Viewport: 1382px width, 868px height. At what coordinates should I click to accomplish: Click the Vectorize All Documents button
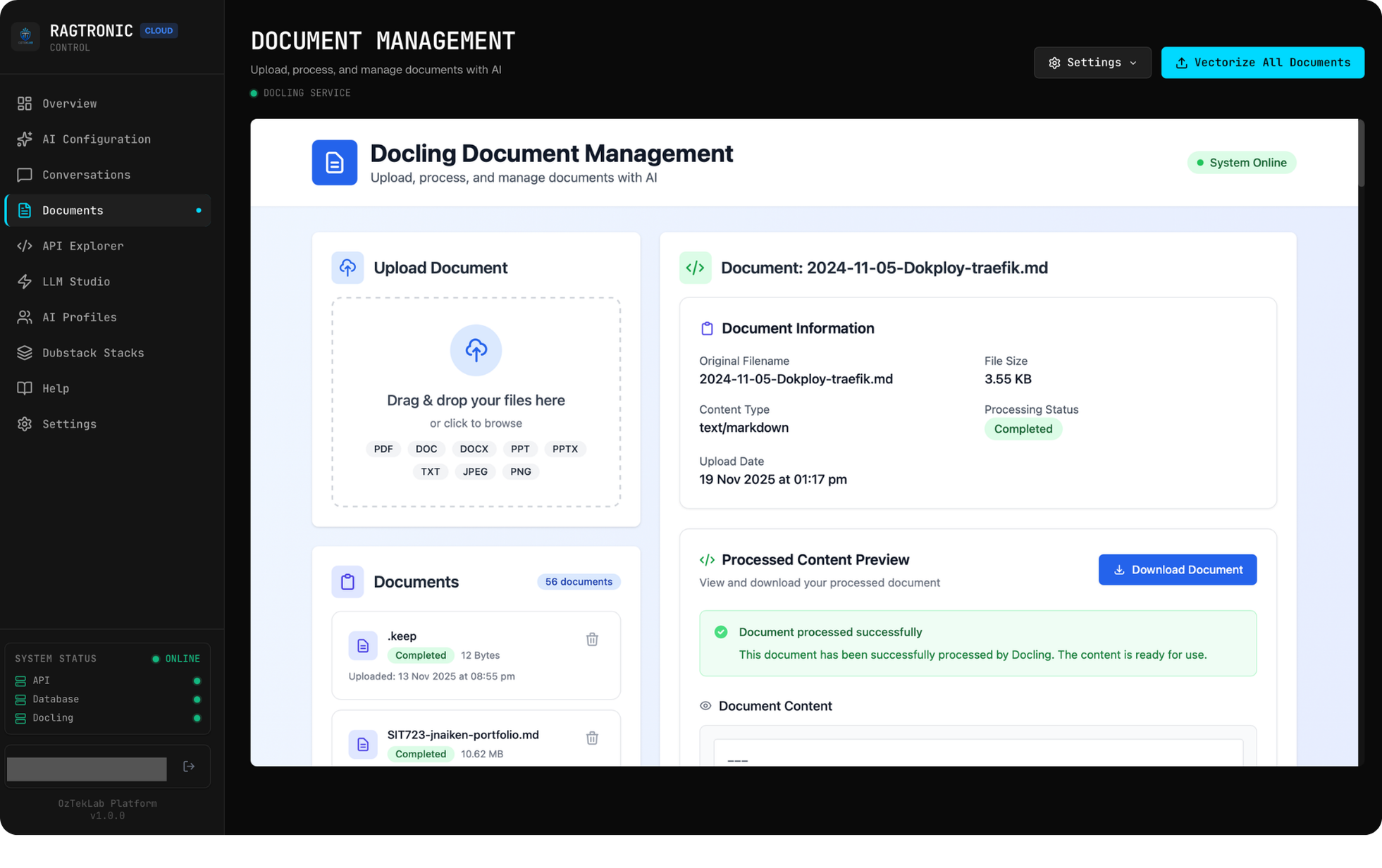click(x=1261, y=62)
